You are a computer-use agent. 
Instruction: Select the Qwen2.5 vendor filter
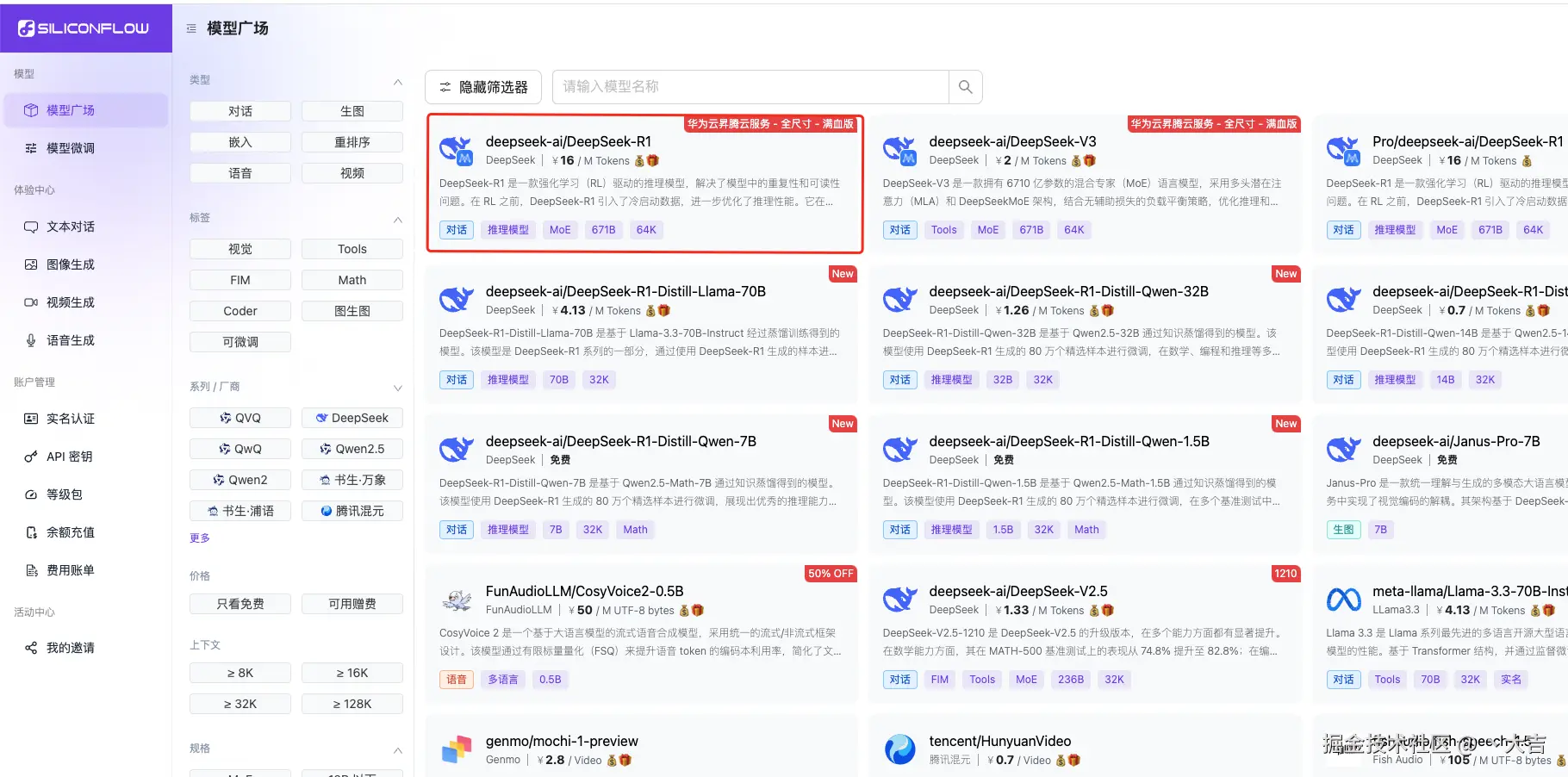(x=352, y=449)
